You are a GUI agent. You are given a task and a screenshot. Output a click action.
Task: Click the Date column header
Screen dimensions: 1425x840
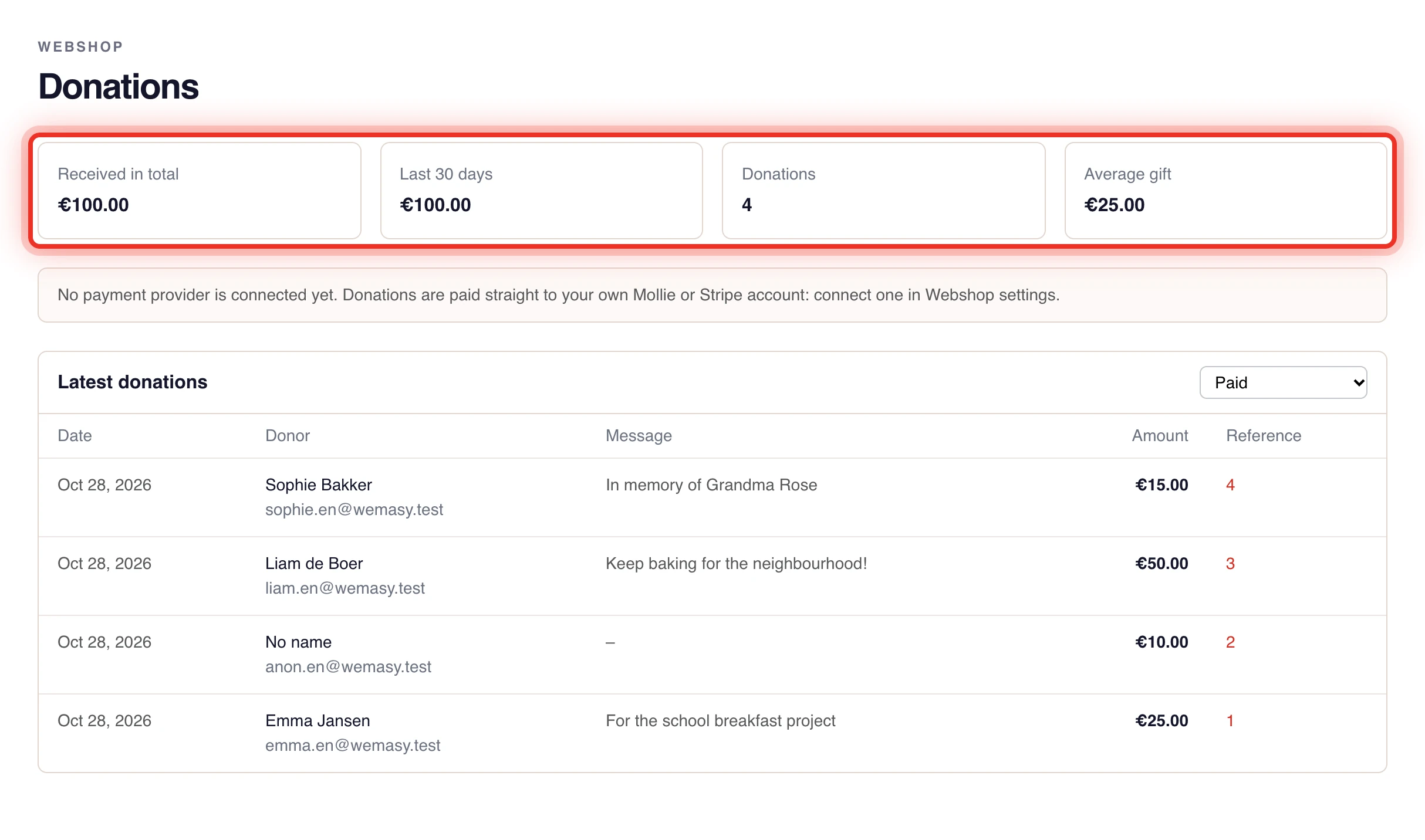coord(75,436)
